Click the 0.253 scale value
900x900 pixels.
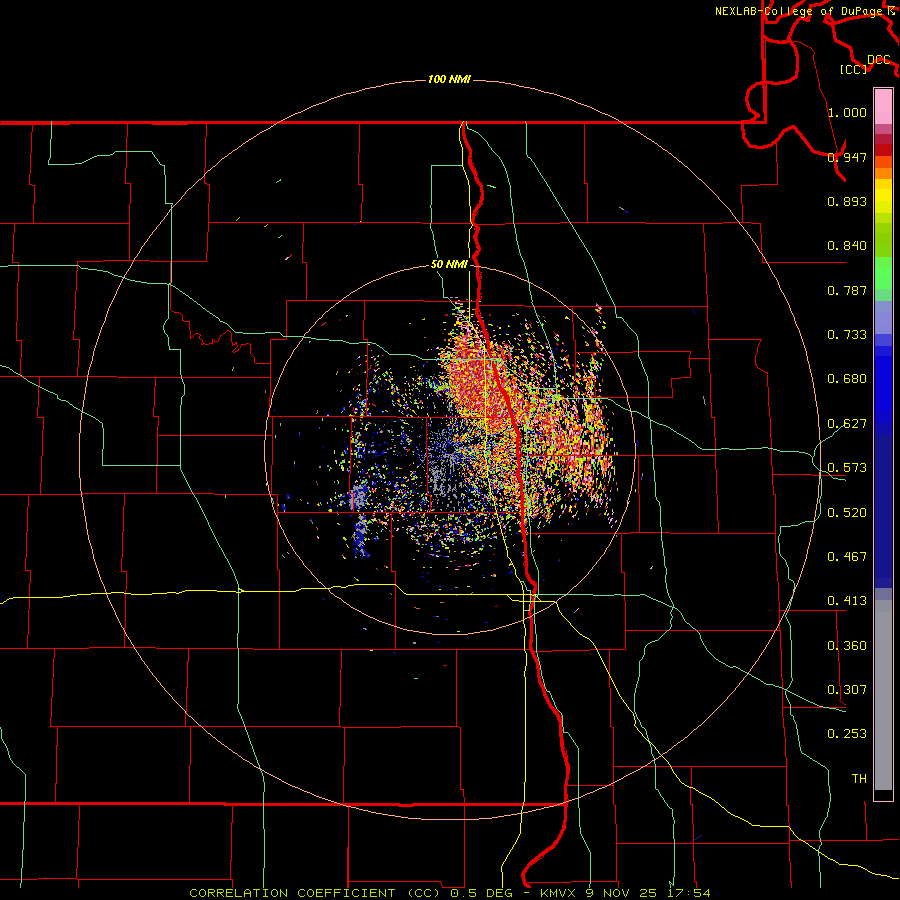point(847,734)
